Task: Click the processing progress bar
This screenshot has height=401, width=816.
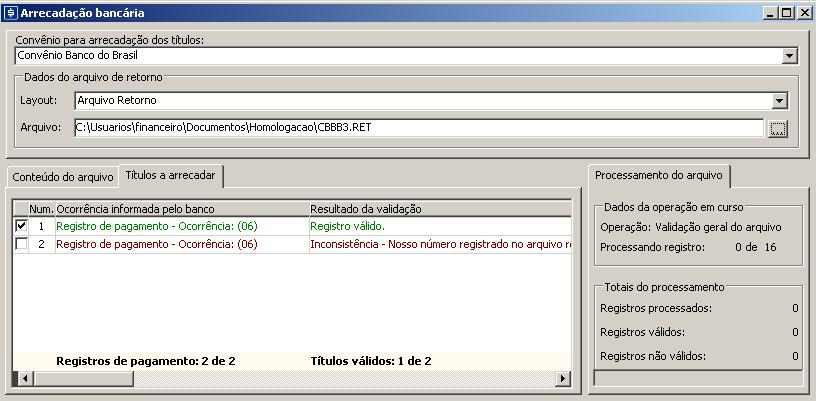Action: [698, 378]
